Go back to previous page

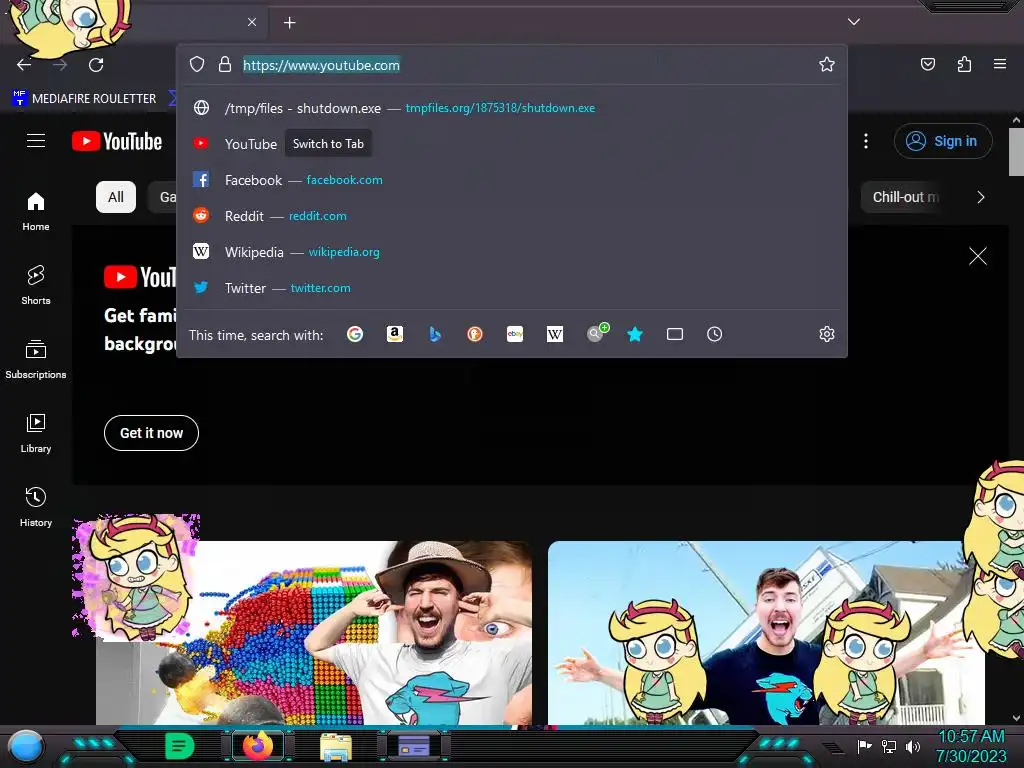24,65
